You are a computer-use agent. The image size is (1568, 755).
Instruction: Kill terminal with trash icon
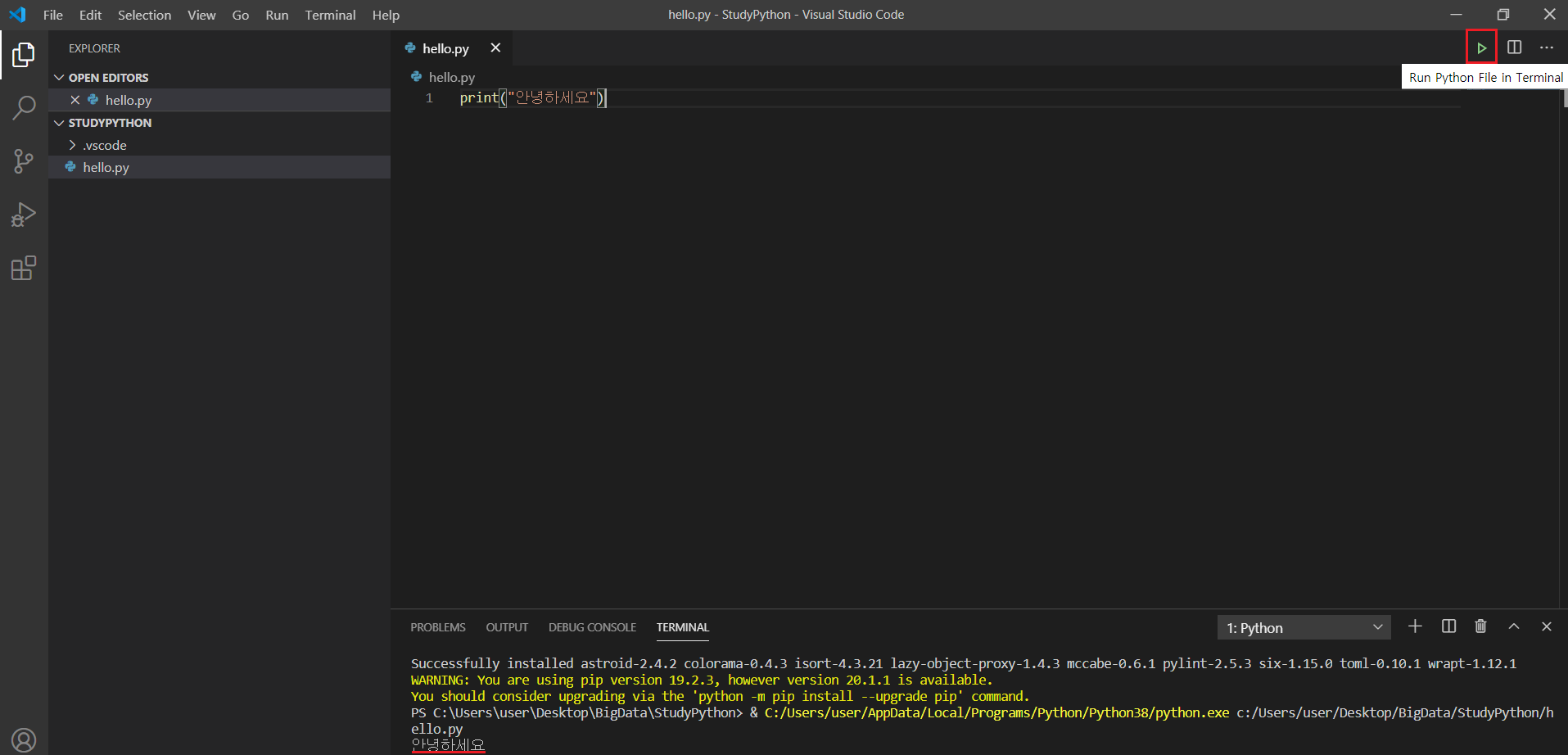click(1480, 626)
